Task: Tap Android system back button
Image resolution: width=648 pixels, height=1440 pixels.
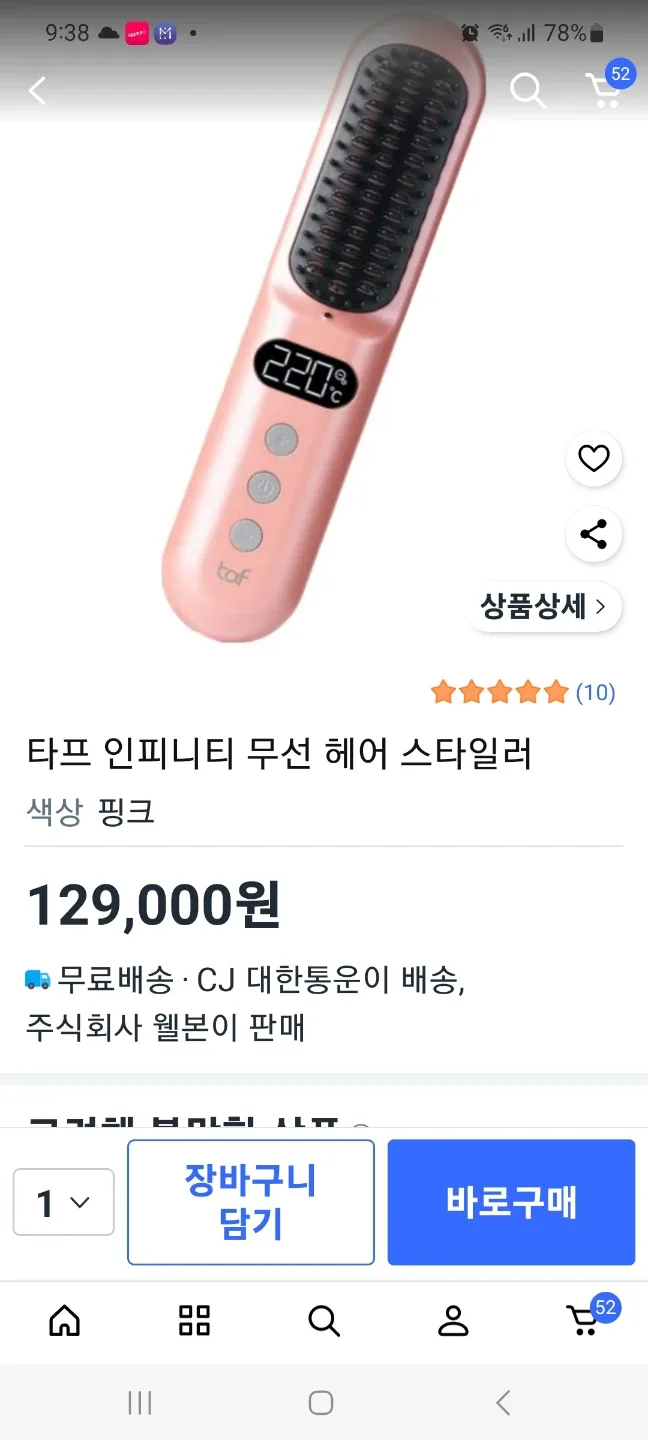Action: (x=503, y=1403)
